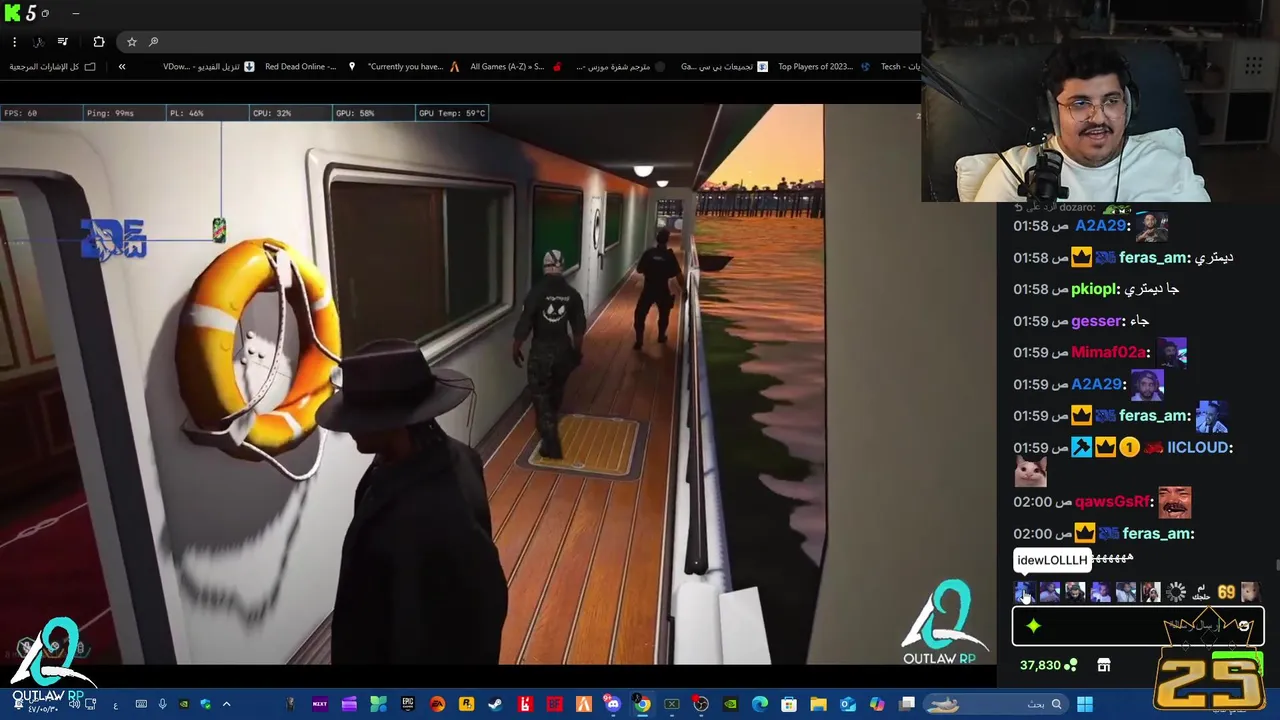This screenshot has height=720, width=1280.
Task: Open Microsoft Store from the taskbar
Action: [x=789, y=704]
